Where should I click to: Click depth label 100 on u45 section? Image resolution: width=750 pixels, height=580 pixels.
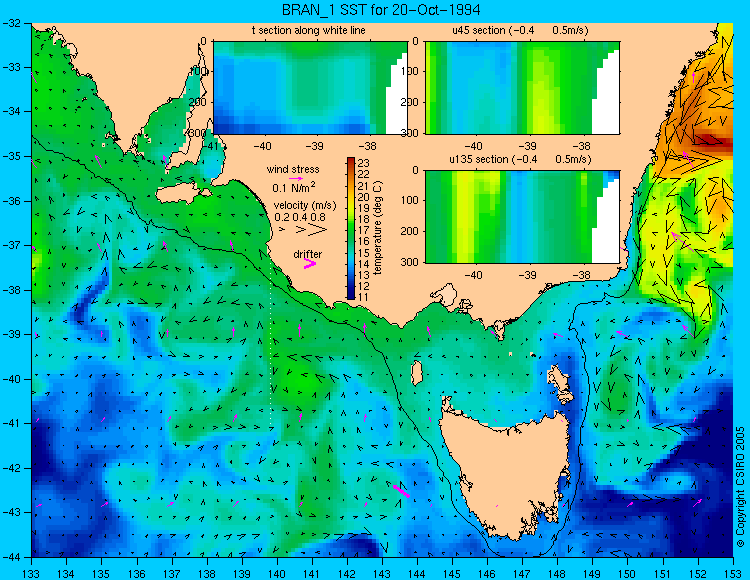tap(410, 71)
